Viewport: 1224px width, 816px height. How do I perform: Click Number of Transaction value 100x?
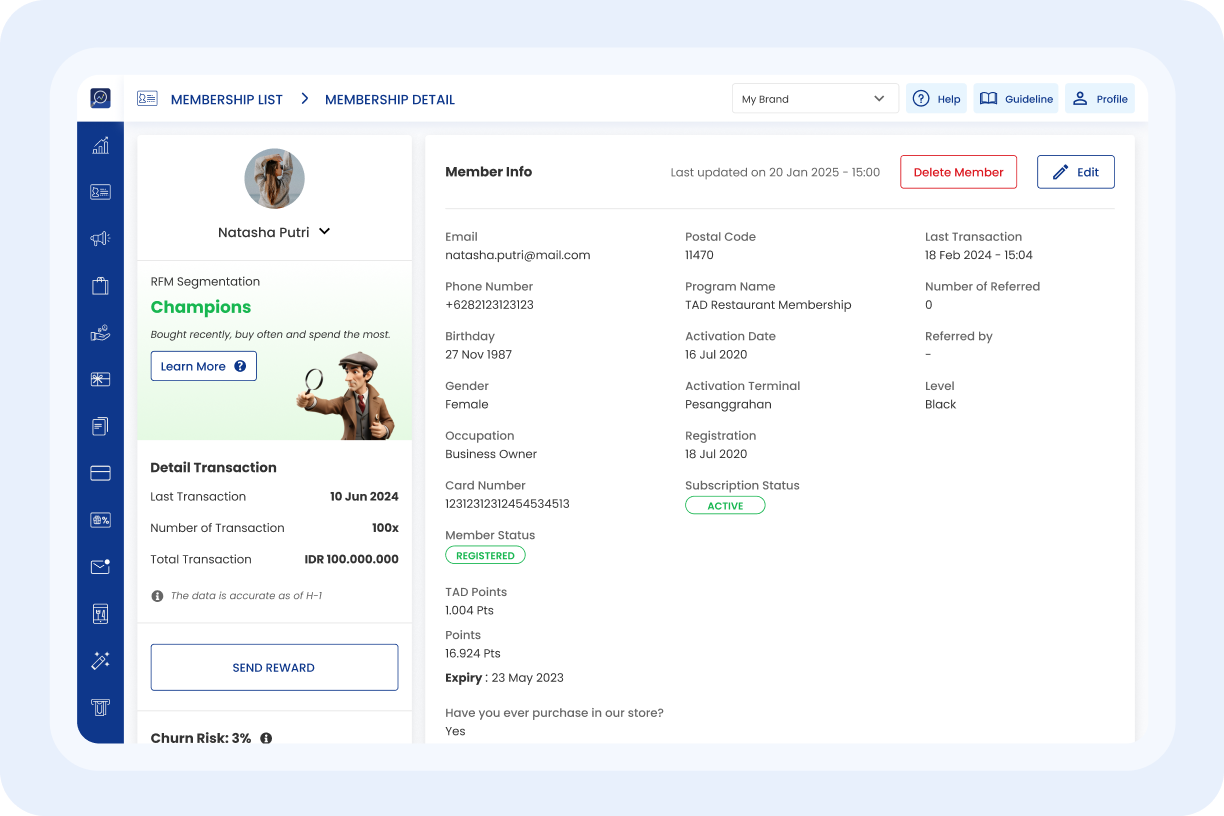pos(385,528)
